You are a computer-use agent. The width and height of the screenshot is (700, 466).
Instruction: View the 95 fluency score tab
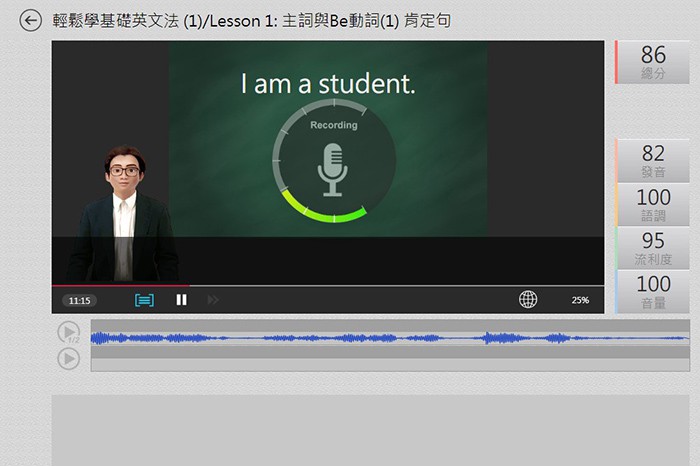[652, 248]
